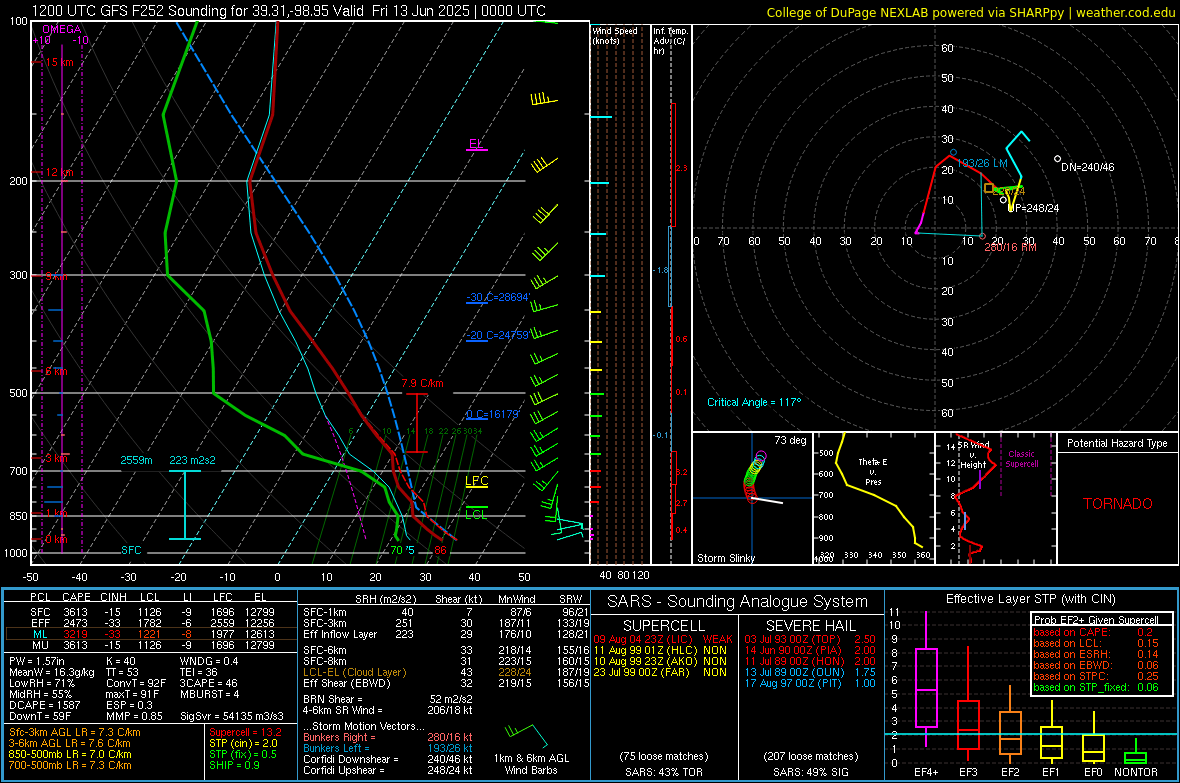Image resolution: width=1180 pixels, height=783 pixels.
Task: Click the "Inf. Temp. Adv. (C/hr)" column header
Action: pos(670,41)
